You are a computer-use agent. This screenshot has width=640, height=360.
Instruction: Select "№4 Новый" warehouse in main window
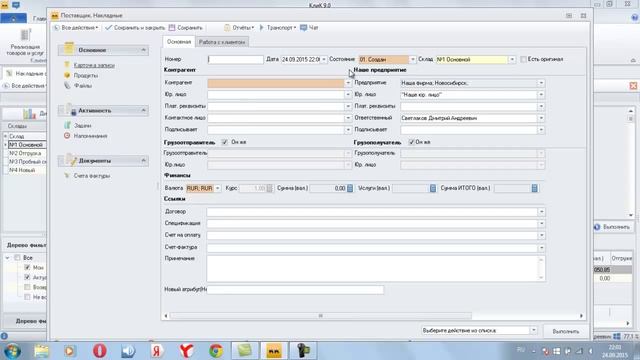(x=22, y=170)
